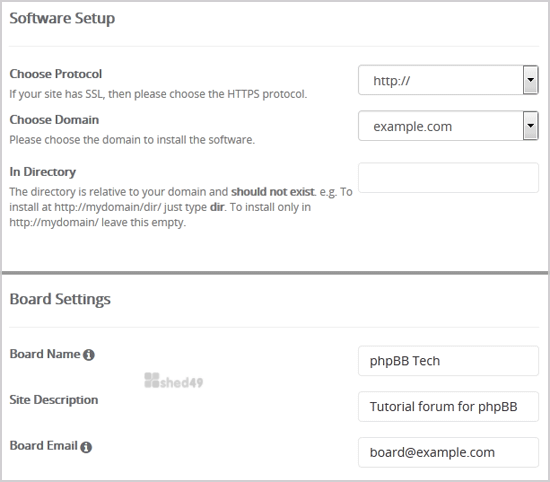Click the example.com domain selector
Screen dimensions: 550x482
[x=448, y=126]
